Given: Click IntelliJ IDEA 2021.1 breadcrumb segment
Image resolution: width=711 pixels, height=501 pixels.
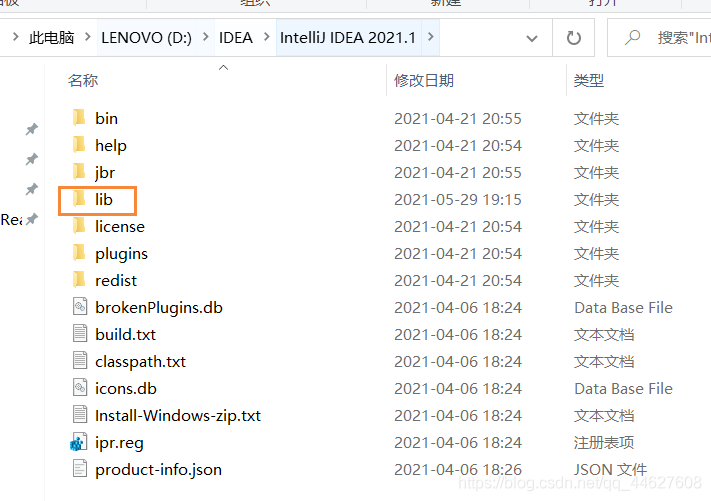Looking at the screenshot, I should point(348,38).
